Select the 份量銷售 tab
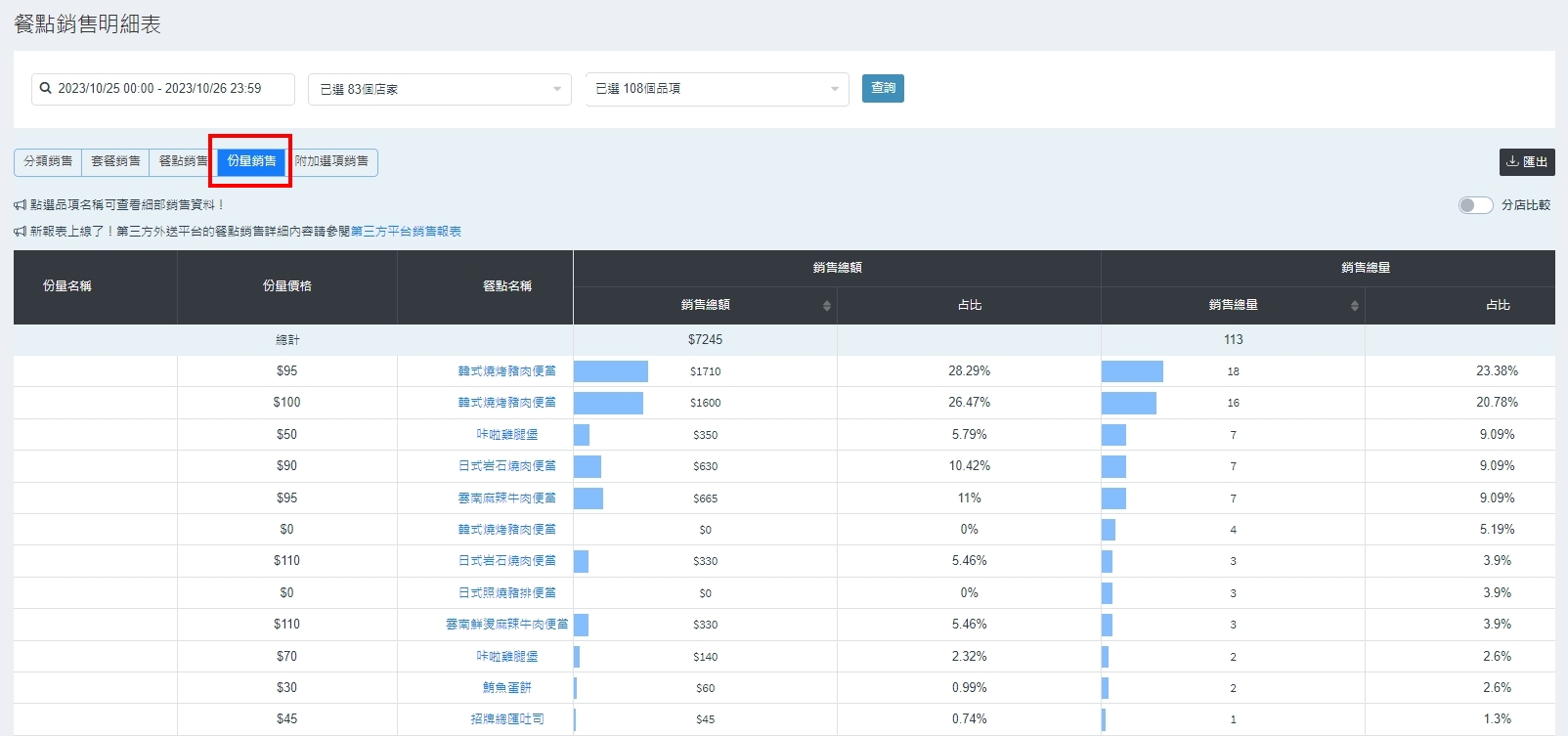The image size is (1568, 736). pos(251,161)
